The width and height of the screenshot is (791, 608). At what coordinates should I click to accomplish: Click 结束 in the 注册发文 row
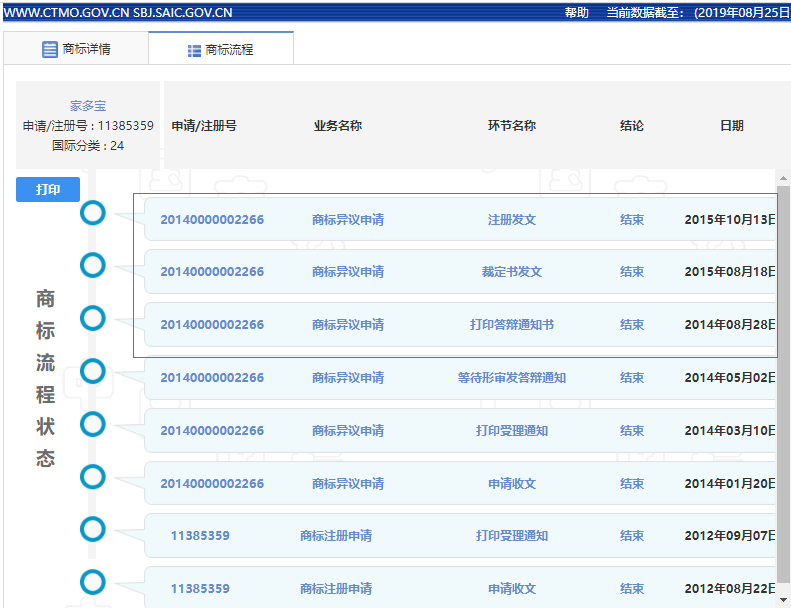coord(632,219)
